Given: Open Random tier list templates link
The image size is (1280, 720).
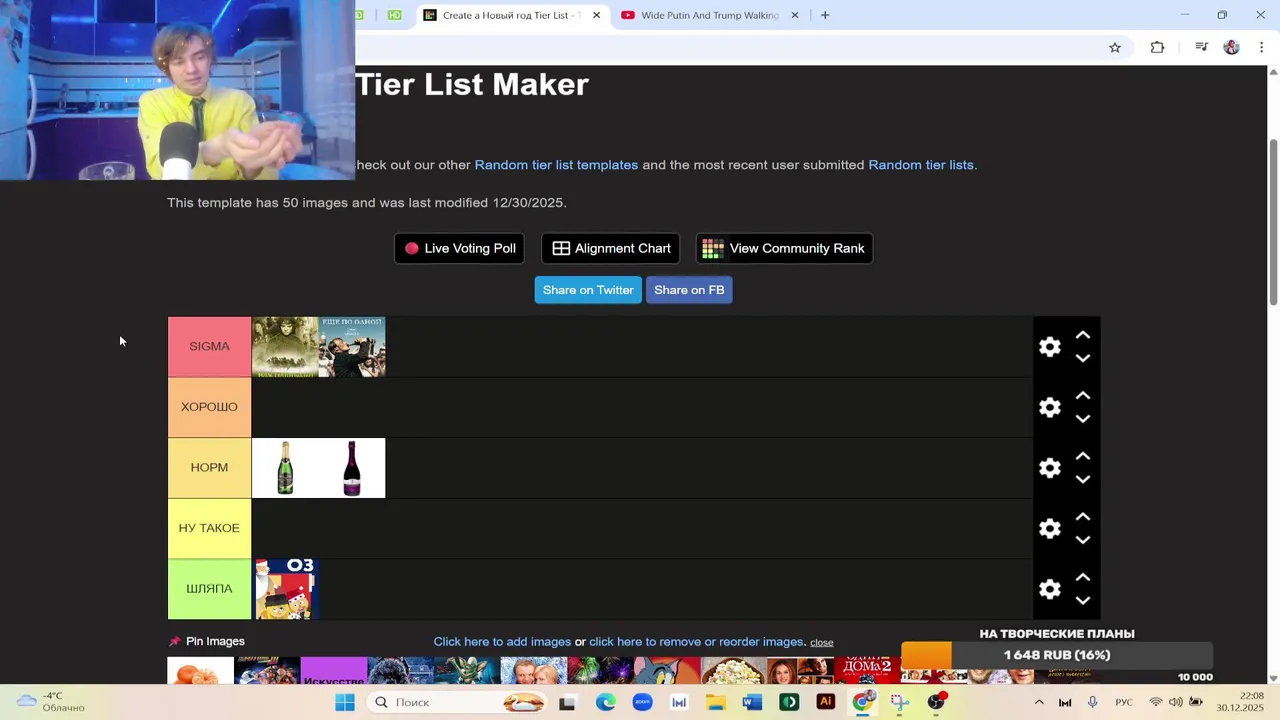Looking at the screenshot, I should [556, 165].
